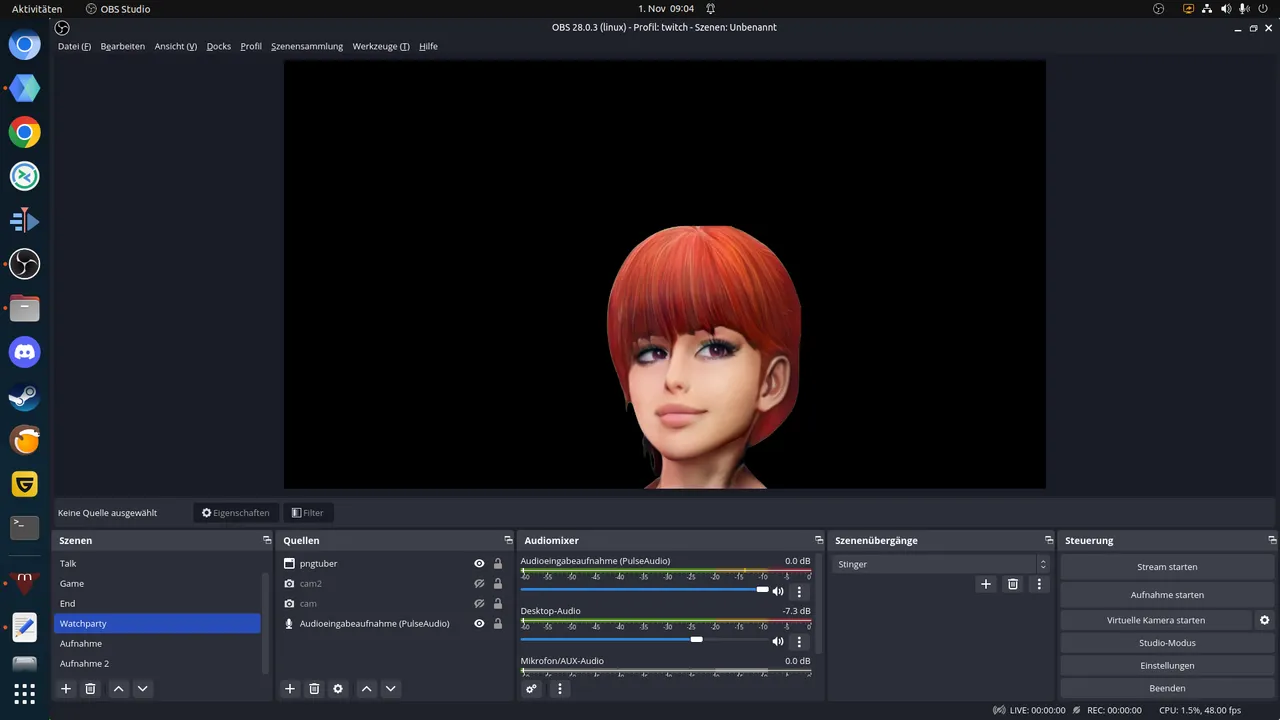Open the virtual camera settings gear
This screenshot has height=720, width=1280.
tap(1265, 620)
